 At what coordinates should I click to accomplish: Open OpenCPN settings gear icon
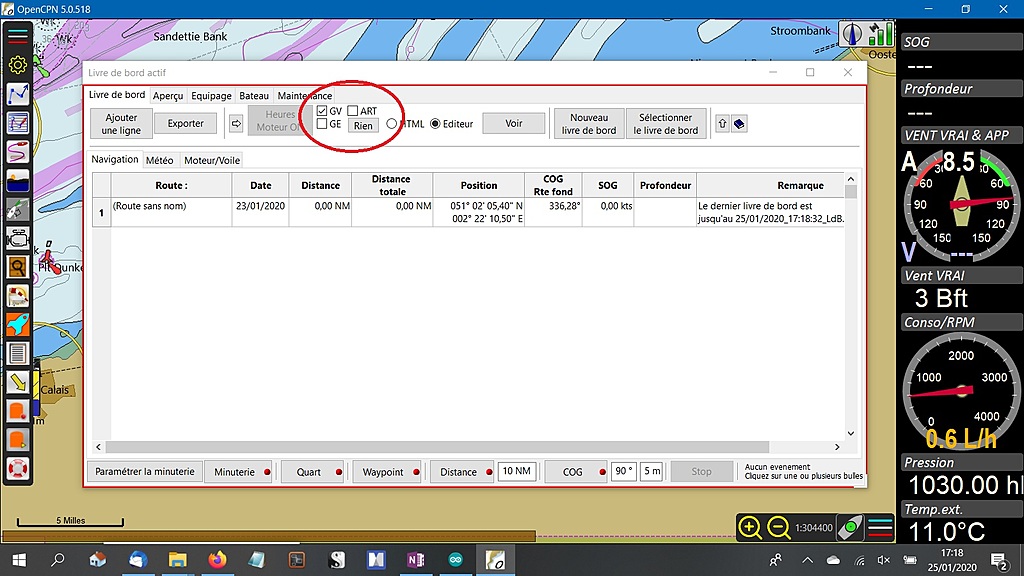[18, 65]
